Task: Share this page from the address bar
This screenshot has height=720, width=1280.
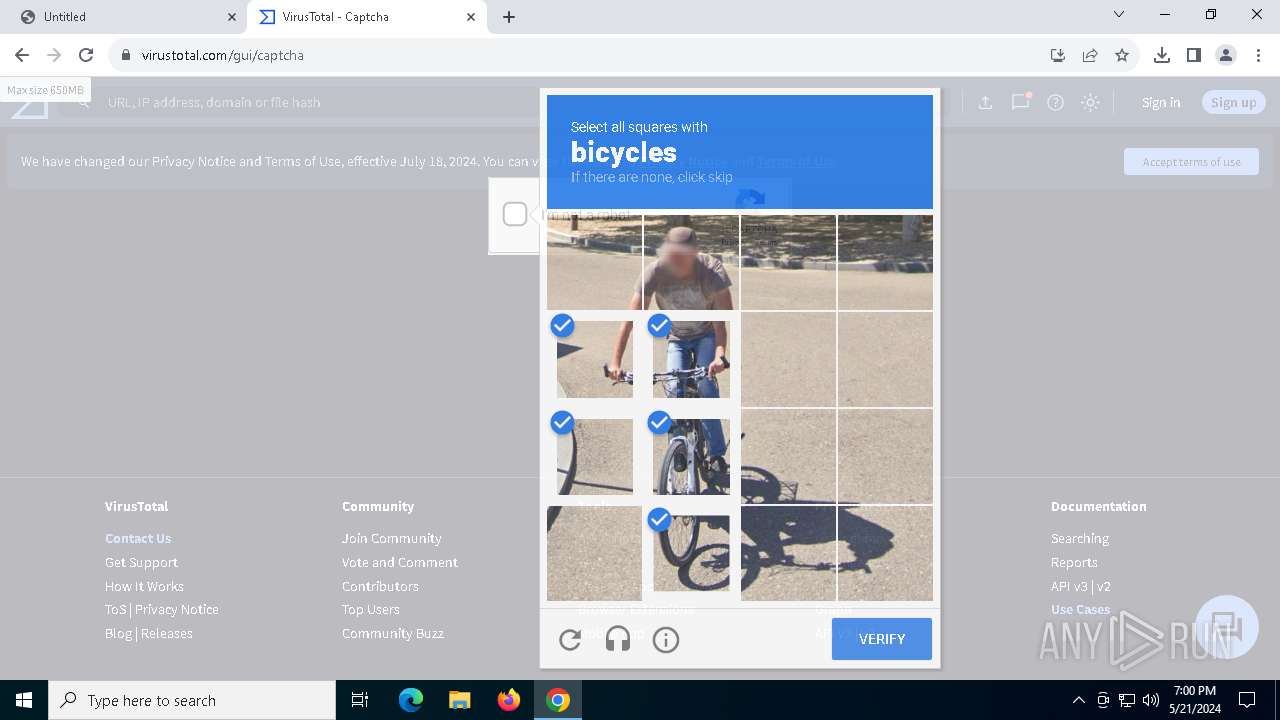Action: tap(1090, 55)
